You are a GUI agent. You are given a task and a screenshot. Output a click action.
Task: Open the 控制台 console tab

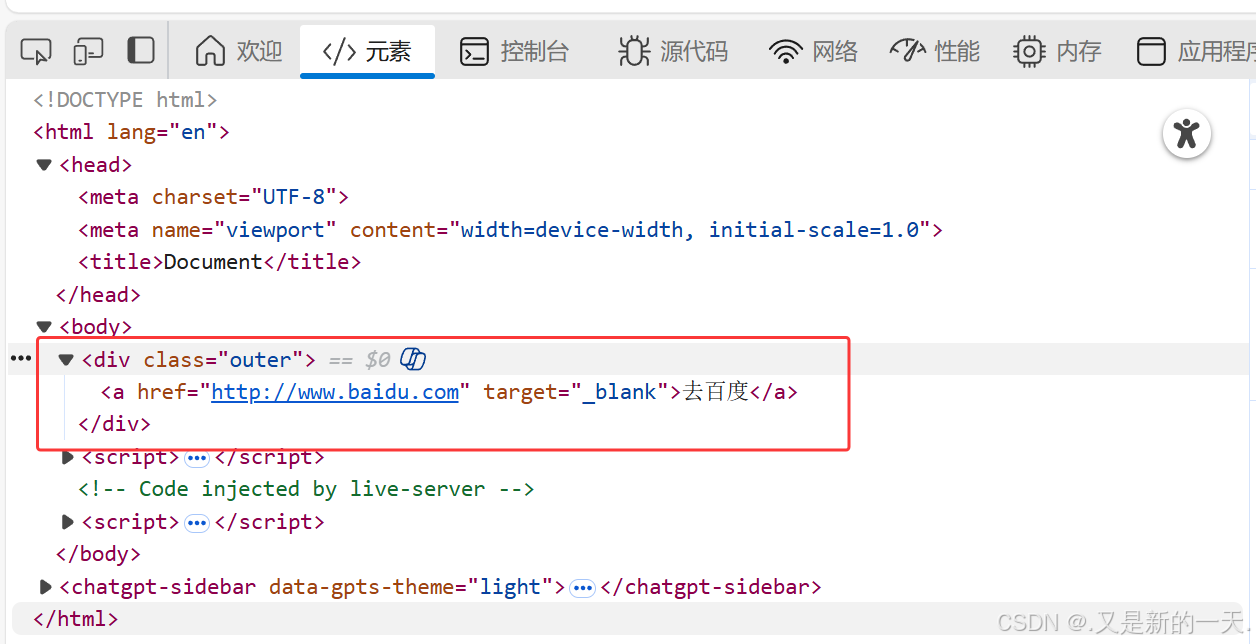coord(514,51)
